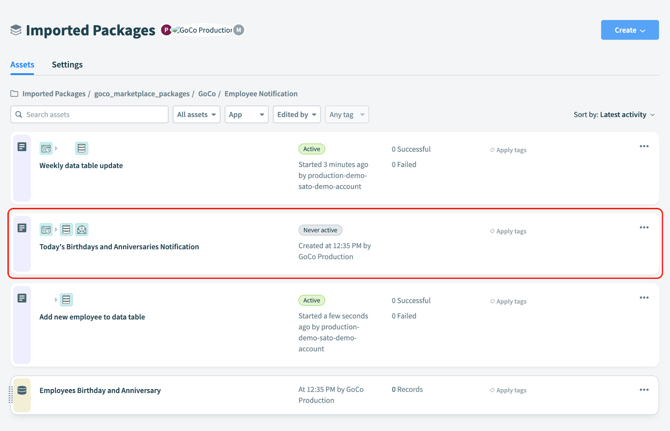Go to goco_marketplace_packages in the breadcrumb

tap(141, 94)
